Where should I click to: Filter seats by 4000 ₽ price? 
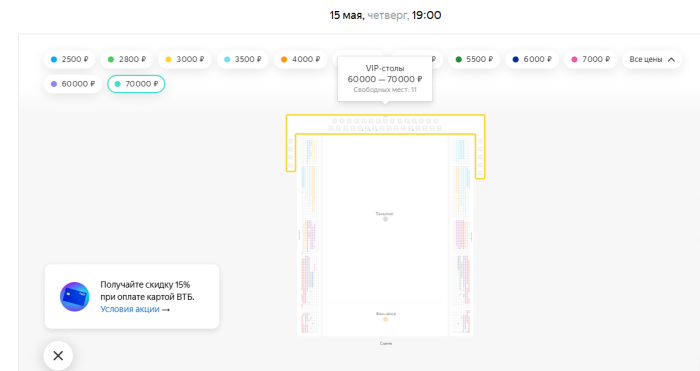tap(300, 59)
